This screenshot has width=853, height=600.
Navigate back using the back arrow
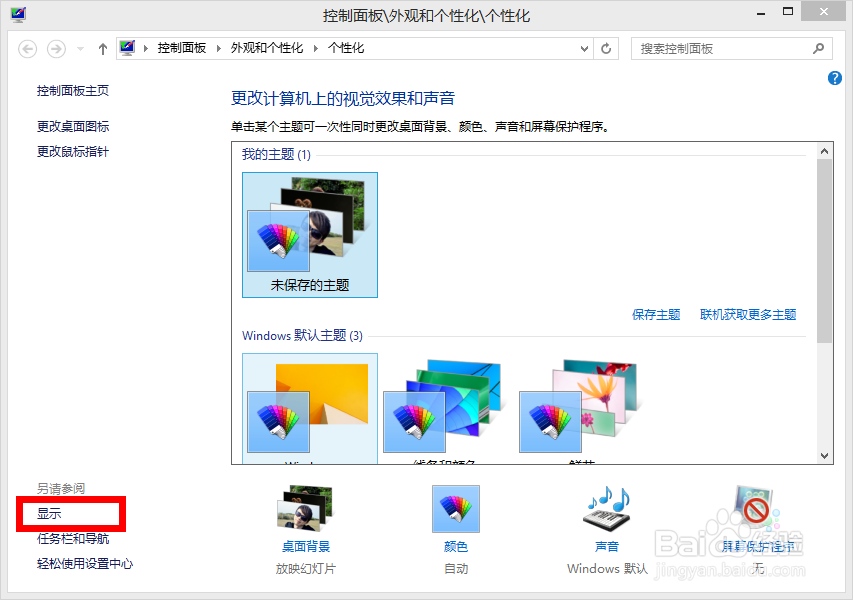click(27, 48)
